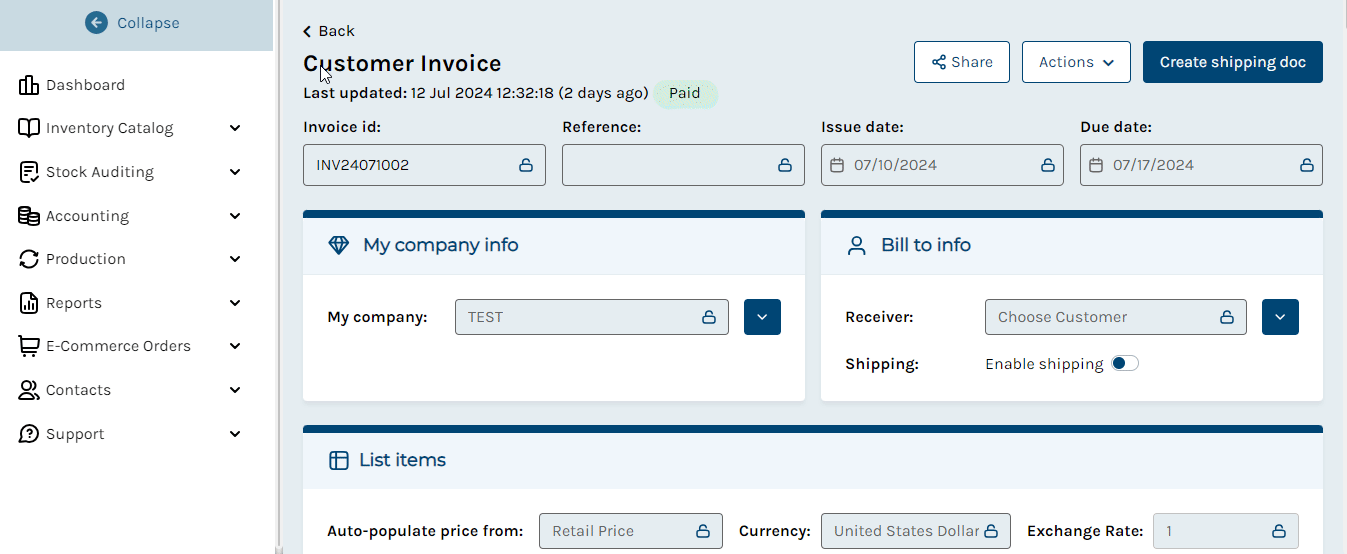Image resolution: width=1347 pixels, height=554 pixels.
Task: Click the Contacts people icon
Action: pos(29,390)
